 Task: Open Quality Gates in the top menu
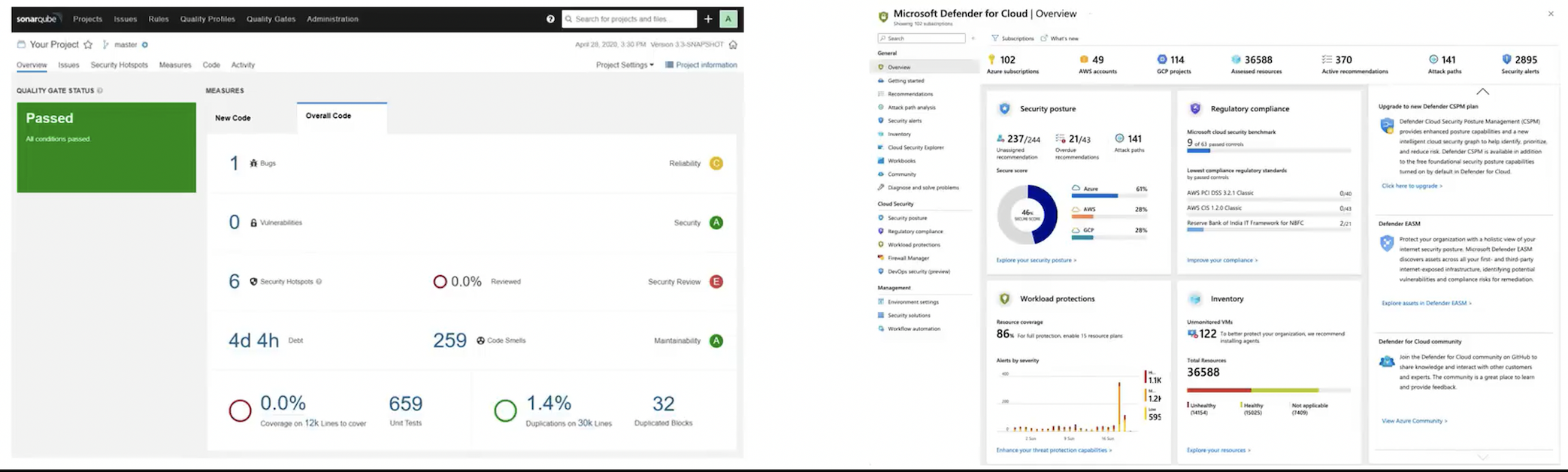[x=271, y=19]
